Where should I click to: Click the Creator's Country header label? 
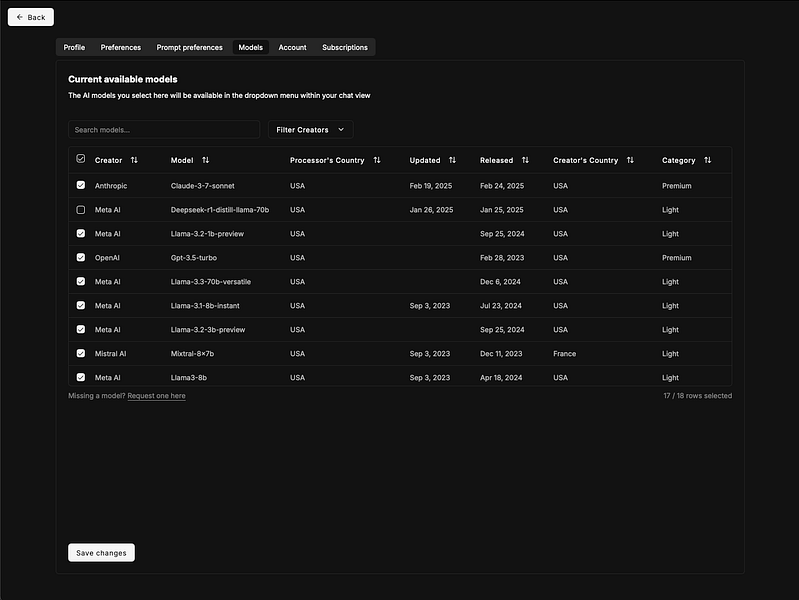click(x=585, y=160)
